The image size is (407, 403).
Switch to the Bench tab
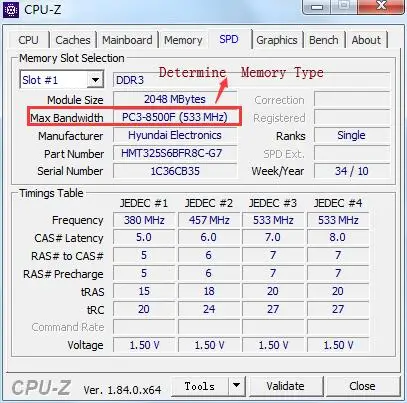click(323, 40)
